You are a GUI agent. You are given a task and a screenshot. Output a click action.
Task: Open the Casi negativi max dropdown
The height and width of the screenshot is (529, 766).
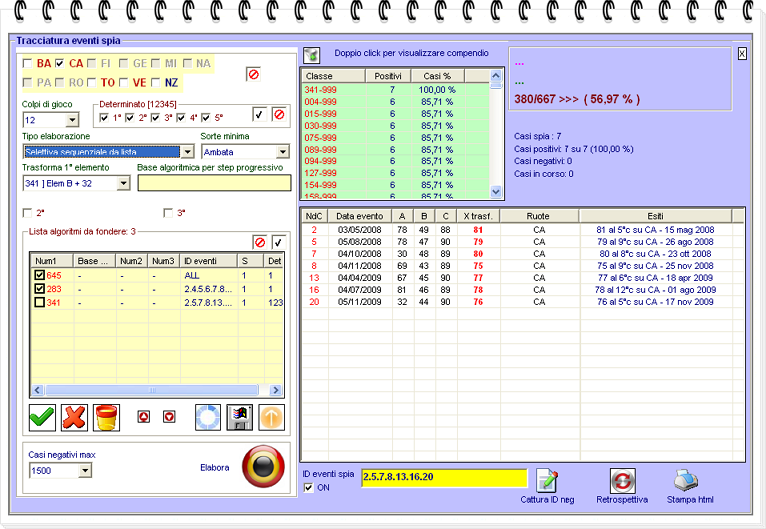point(84,470)
